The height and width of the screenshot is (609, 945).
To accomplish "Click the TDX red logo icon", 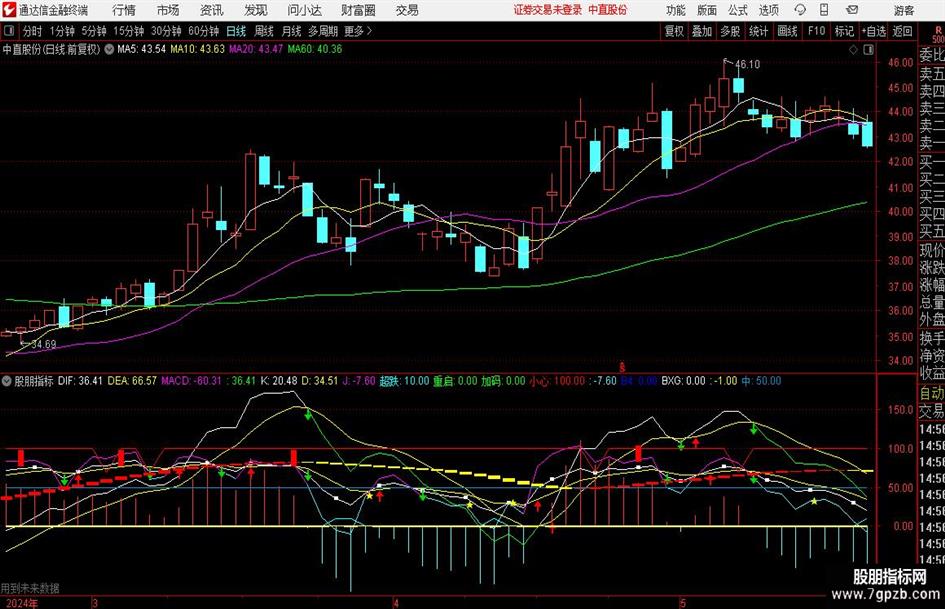I will tap(9, 10).
